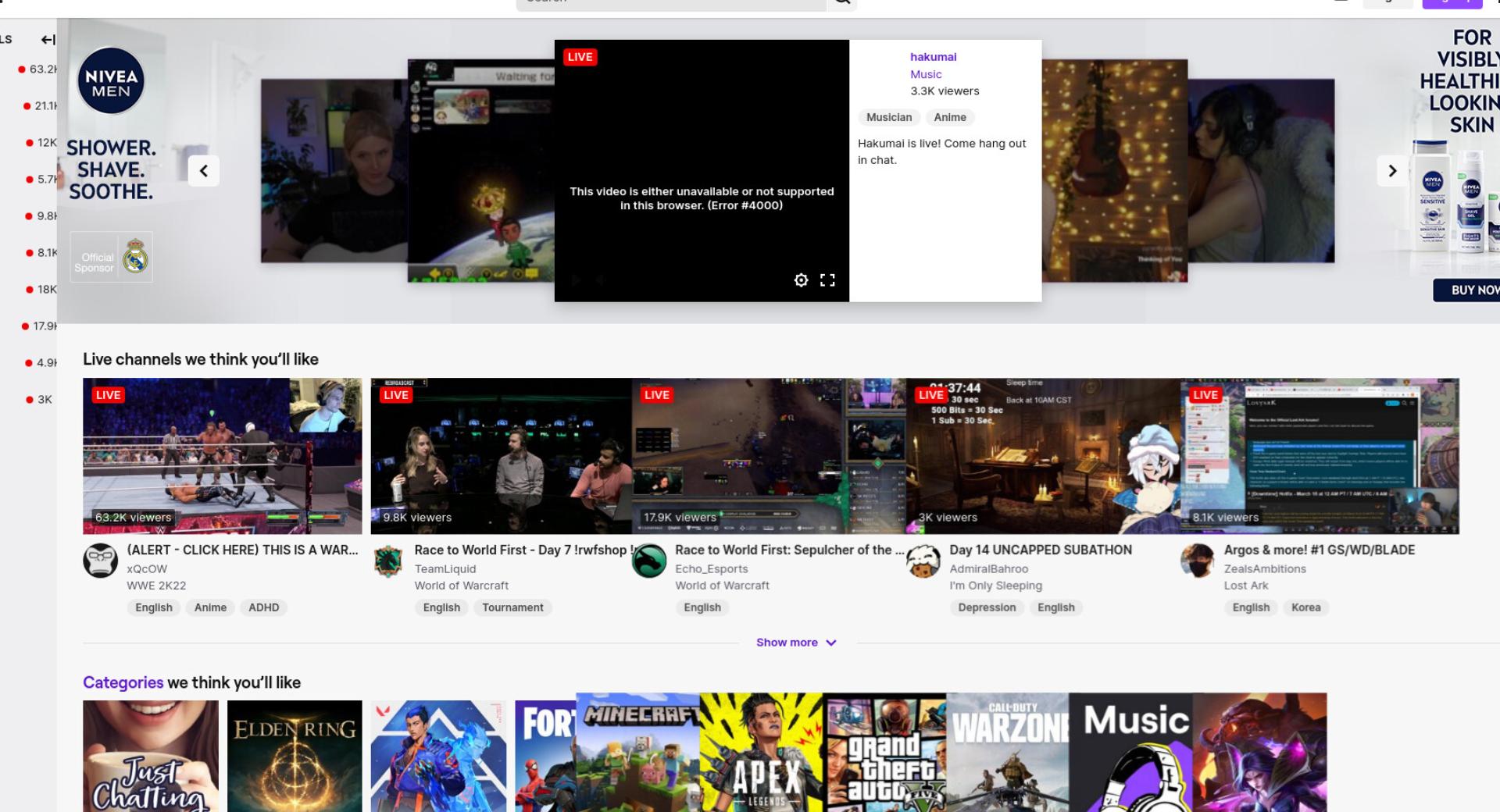This screenshot has width=1500, height=812.
Task: Select English tag under Echo_Esports
Action: [702, 607]
